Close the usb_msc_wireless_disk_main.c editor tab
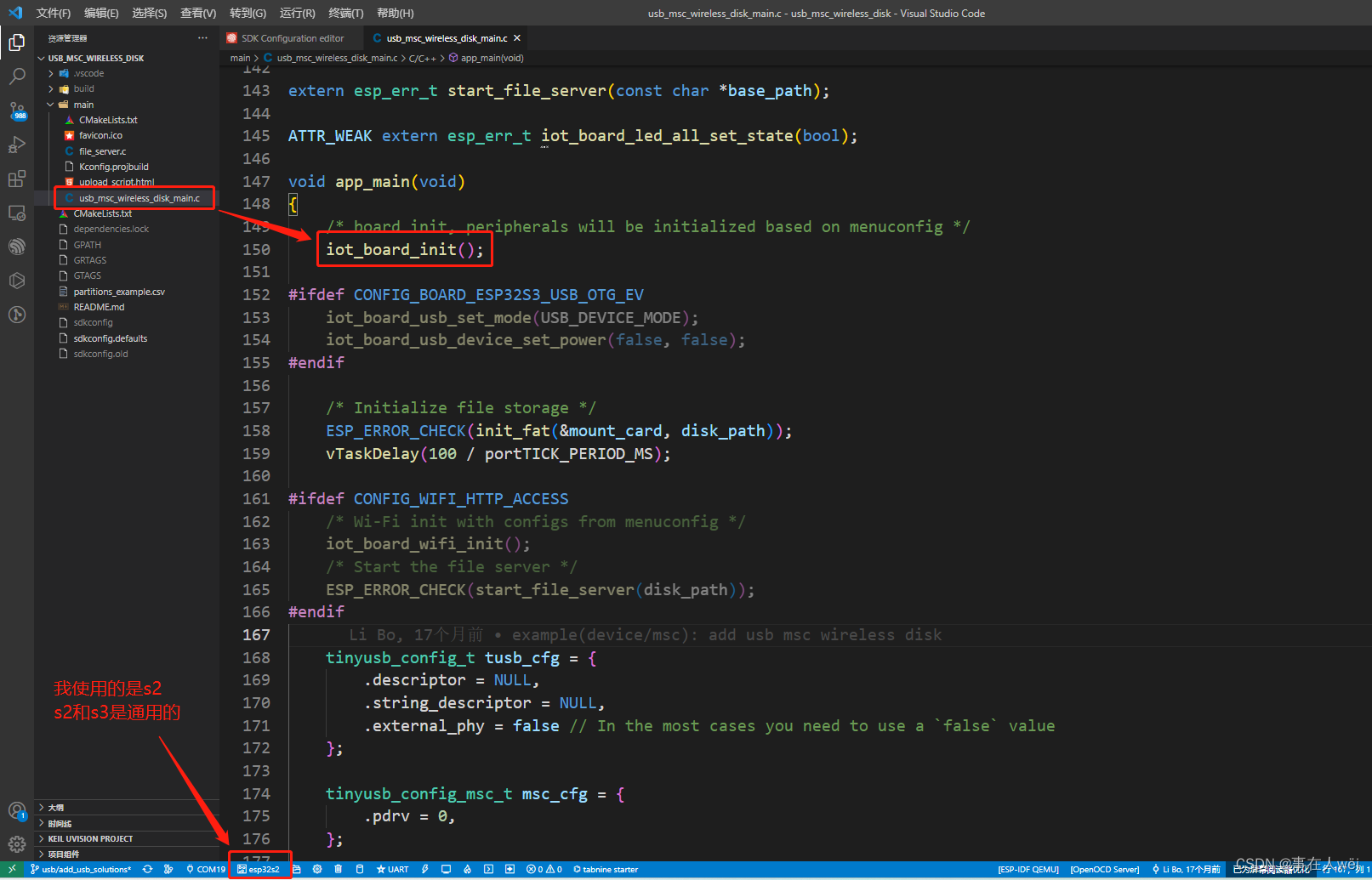 tap(516, 38)
